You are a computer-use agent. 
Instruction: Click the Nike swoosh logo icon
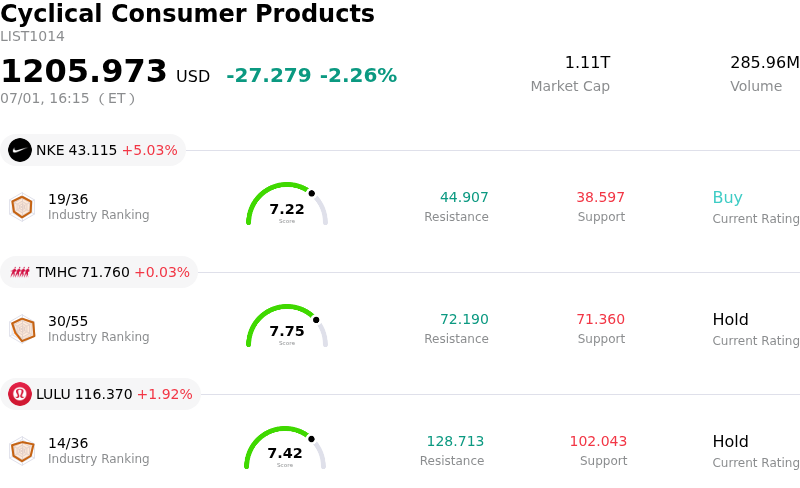20,150
